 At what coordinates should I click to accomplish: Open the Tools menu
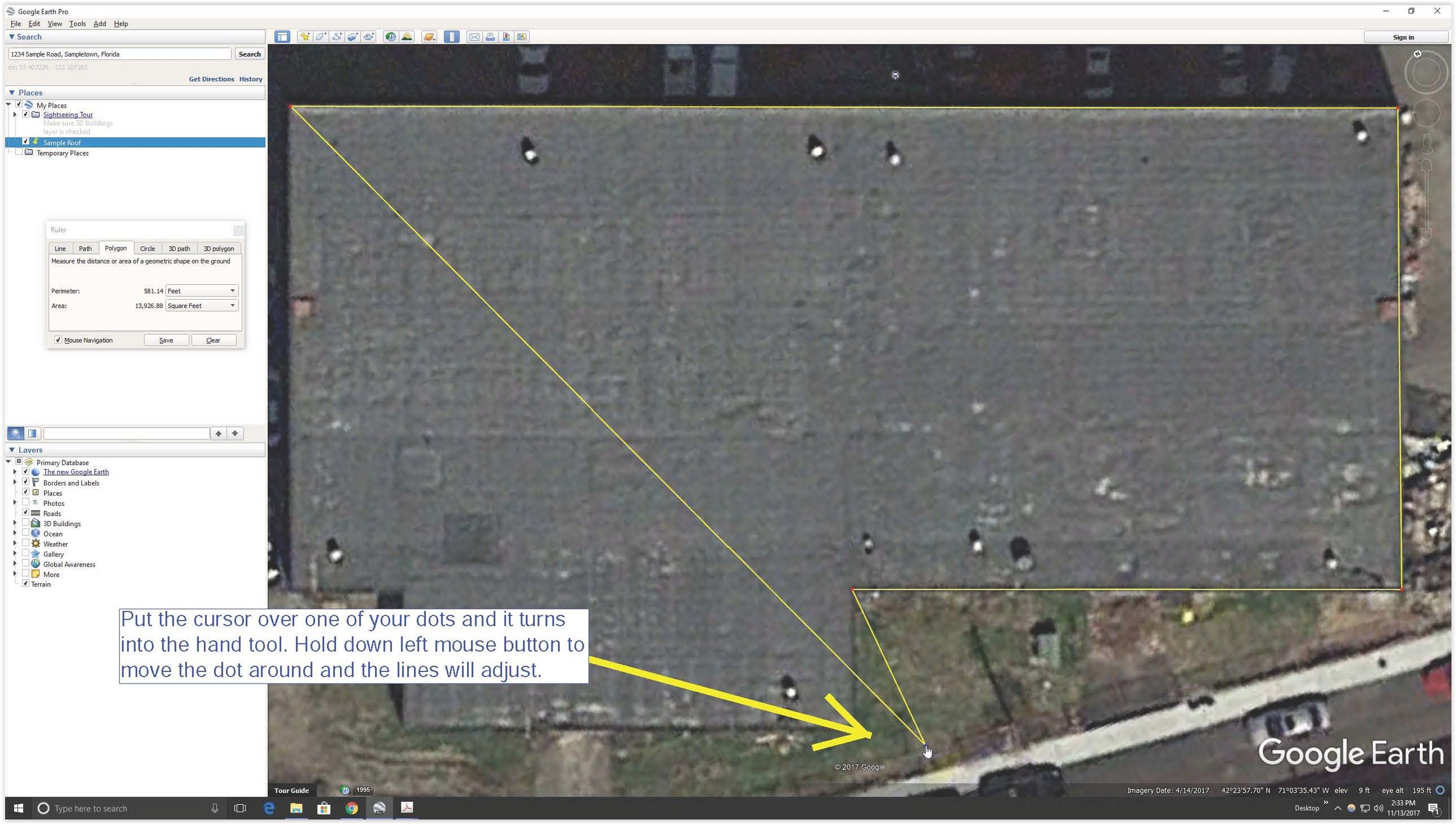click(77, 24)
